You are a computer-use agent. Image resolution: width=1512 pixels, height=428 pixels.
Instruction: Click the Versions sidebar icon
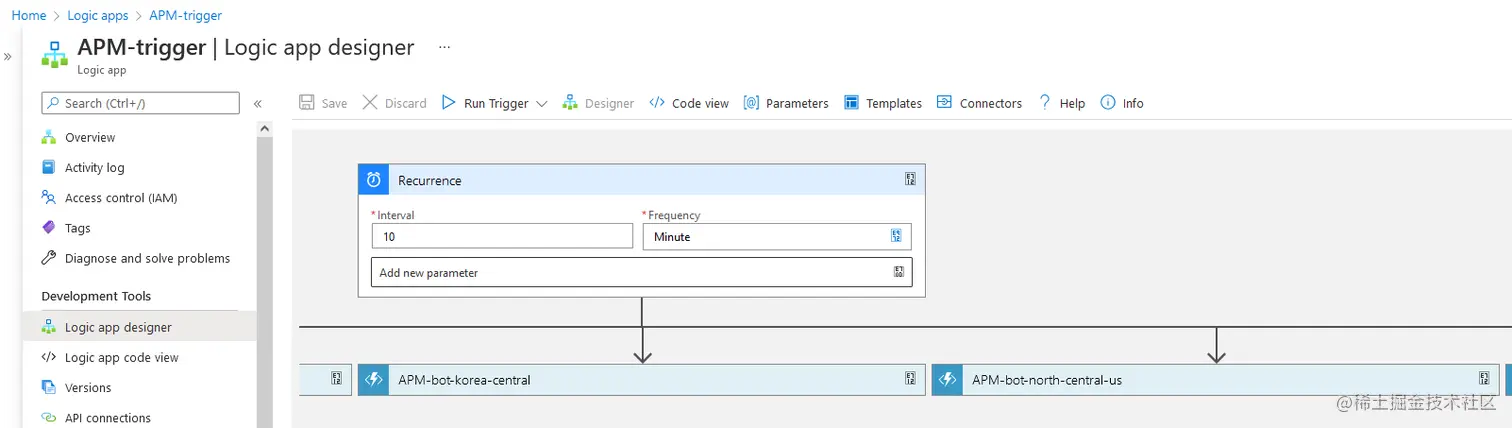click(48, 387)
